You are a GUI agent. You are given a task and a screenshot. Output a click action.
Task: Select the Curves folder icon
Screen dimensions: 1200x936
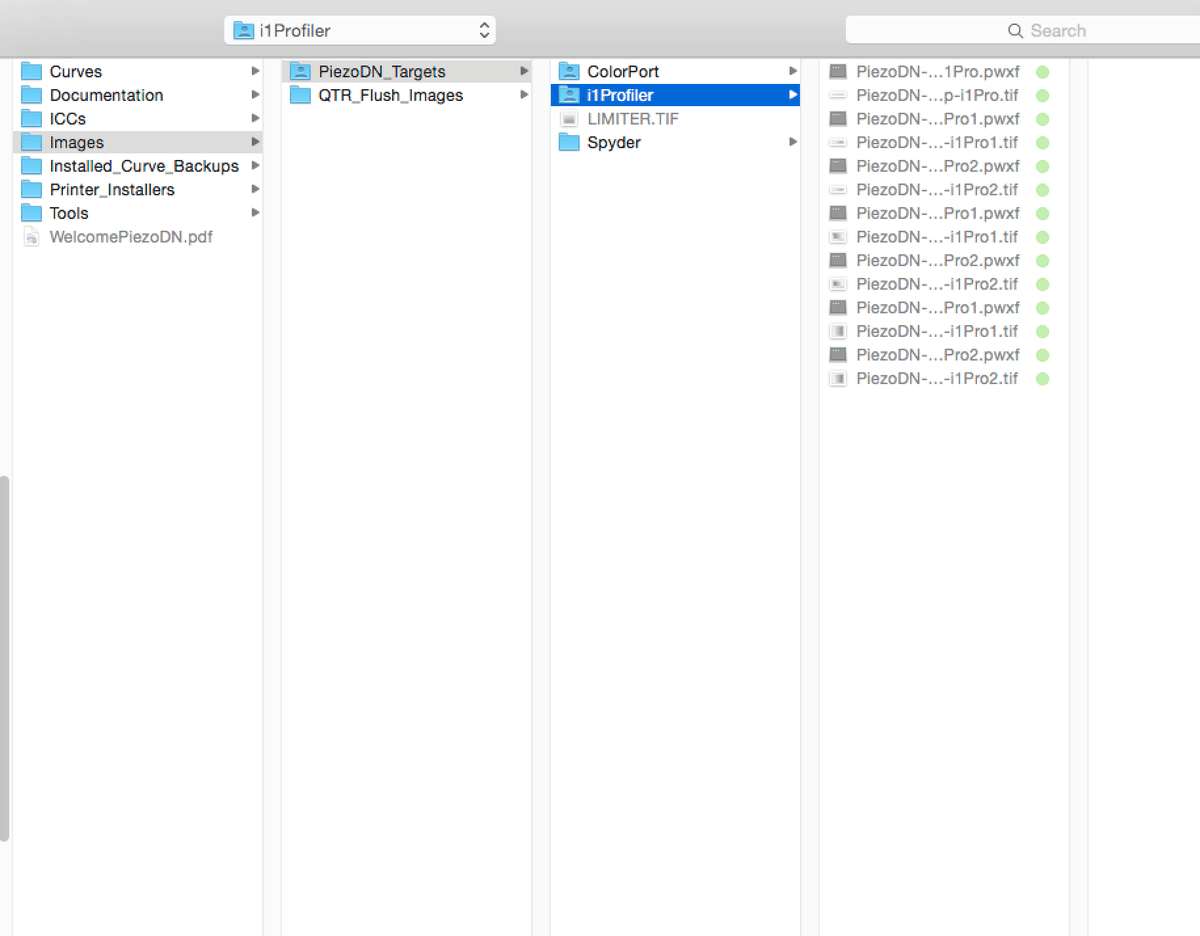32,71
